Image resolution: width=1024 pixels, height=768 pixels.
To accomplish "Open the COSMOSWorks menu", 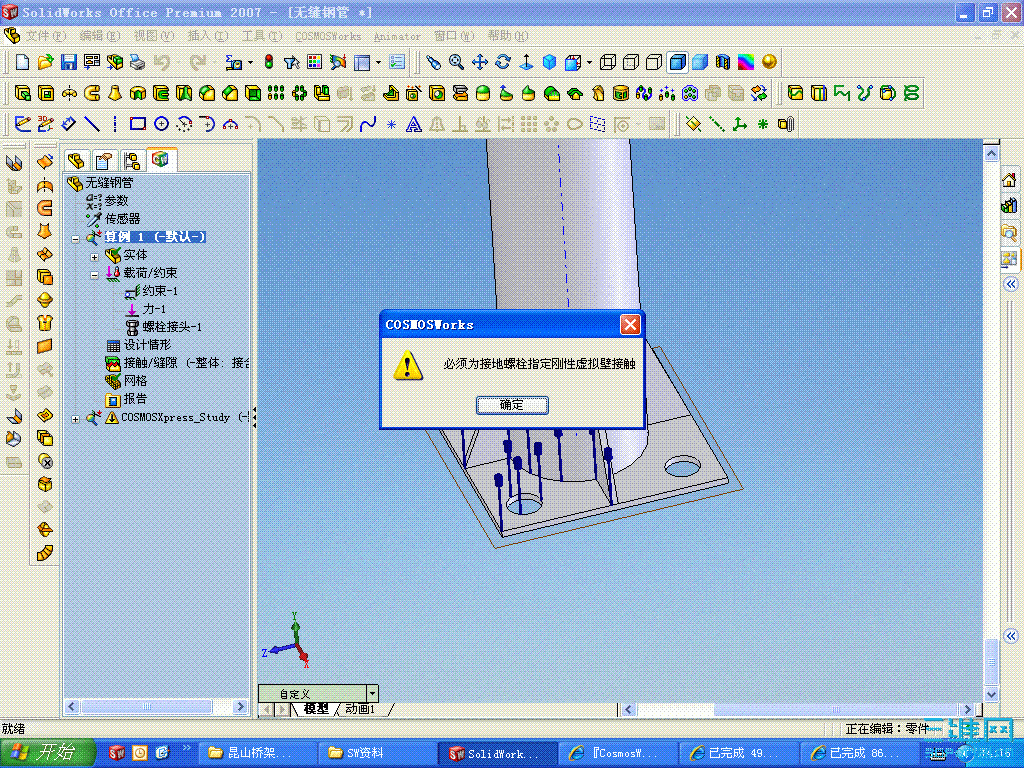I will point(328,36).
